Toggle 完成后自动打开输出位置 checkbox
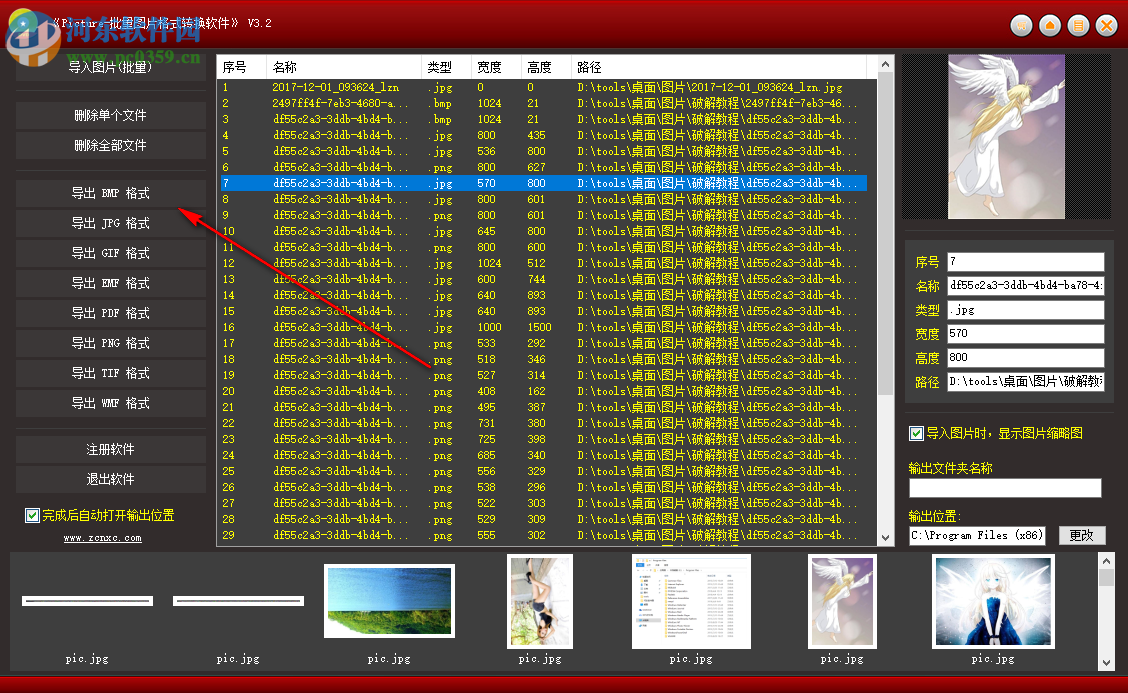Image resolution: width=1128 pixels, height=693 pixels. (x=32, y=515)
